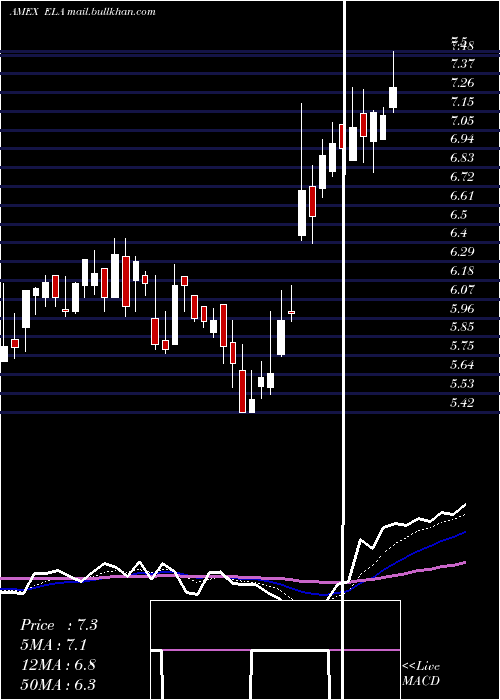Screen dimensions: 500x700
Task: Click the 5.96 price axis label
Action: 462,309
